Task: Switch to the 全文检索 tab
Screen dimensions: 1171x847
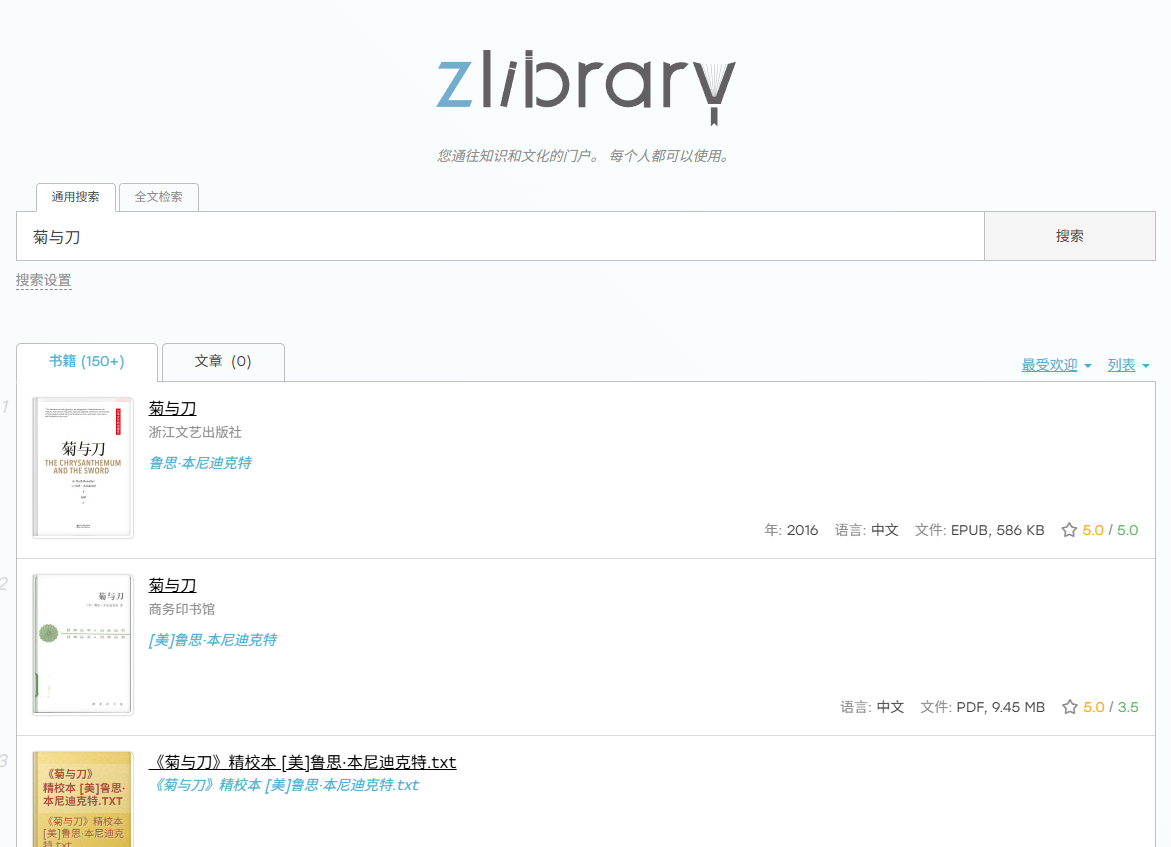Action: [159, 197]
